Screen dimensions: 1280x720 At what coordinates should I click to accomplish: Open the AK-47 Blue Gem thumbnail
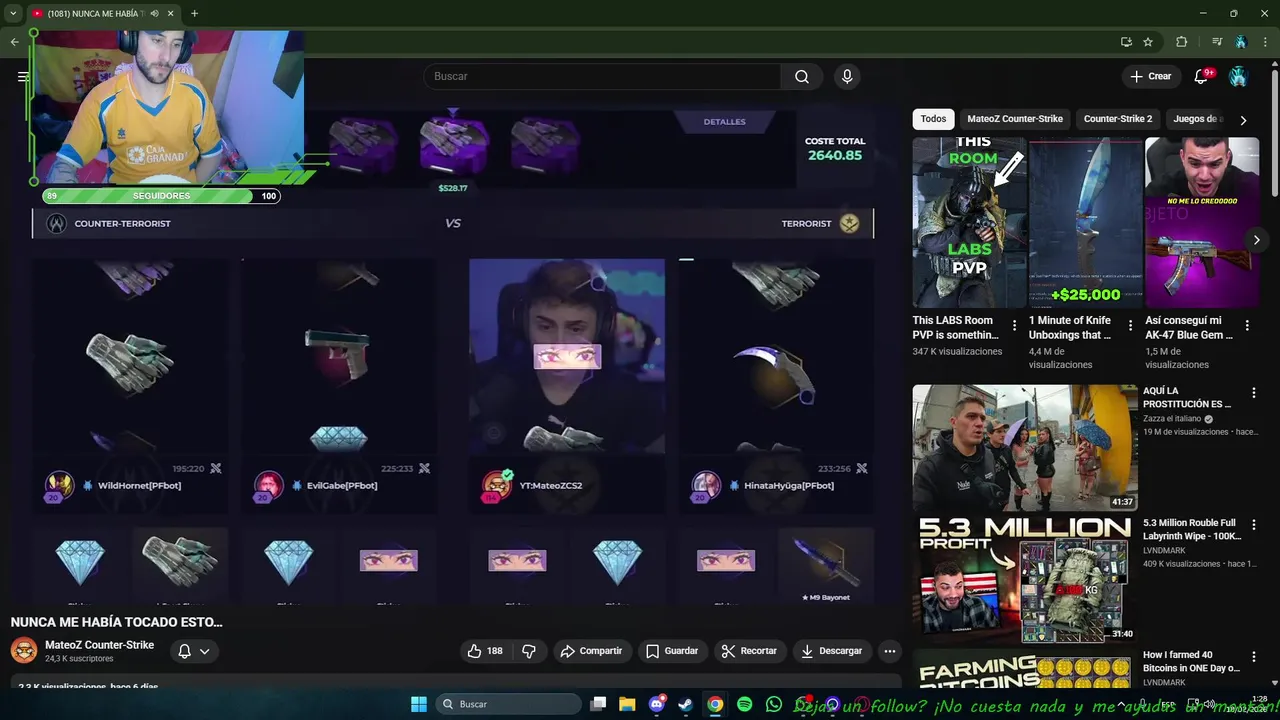[1201, 223]
